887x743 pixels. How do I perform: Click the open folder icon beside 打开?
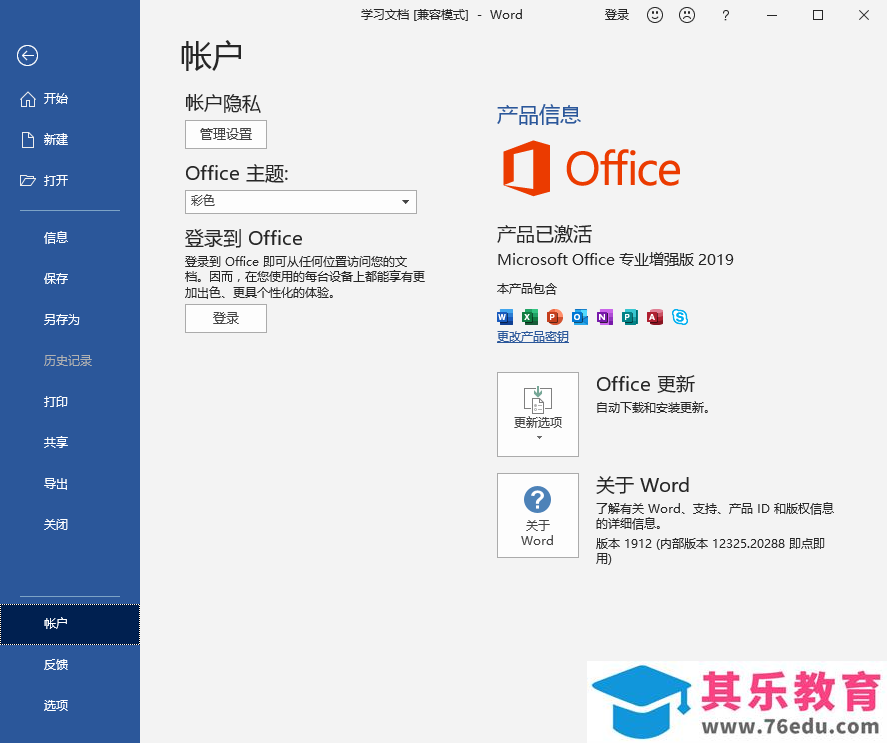27,181
